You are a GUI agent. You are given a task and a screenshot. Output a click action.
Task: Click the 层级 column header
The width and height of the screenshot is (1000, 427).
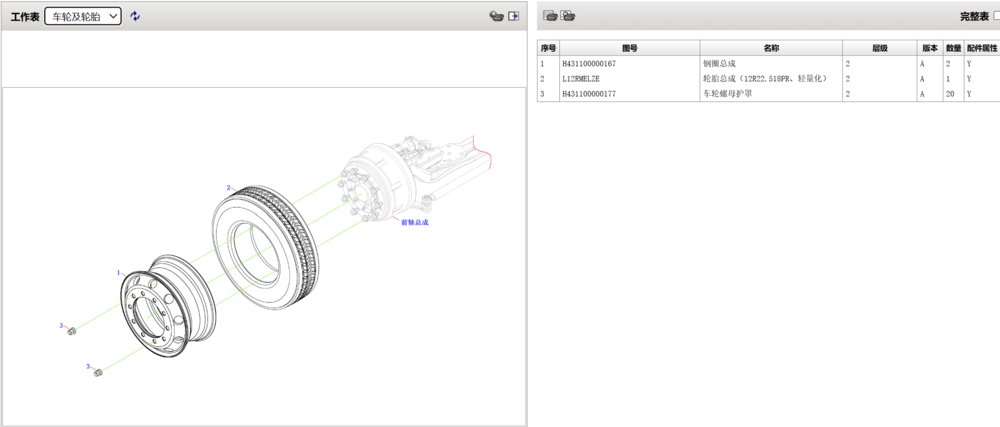(x=879, y=48)
